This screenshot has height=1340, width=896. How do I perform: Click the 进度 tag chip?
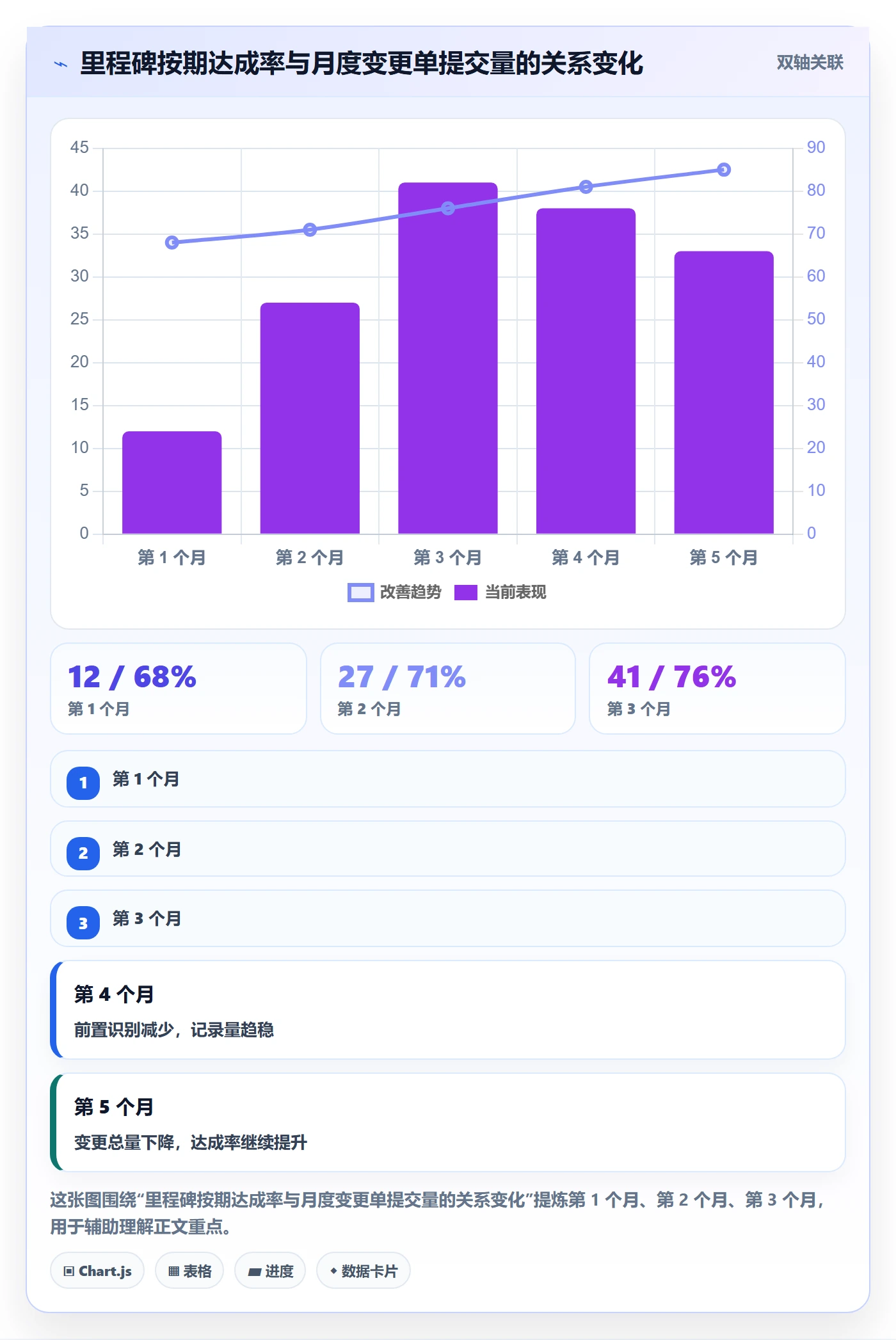(x=270, y=1271)
